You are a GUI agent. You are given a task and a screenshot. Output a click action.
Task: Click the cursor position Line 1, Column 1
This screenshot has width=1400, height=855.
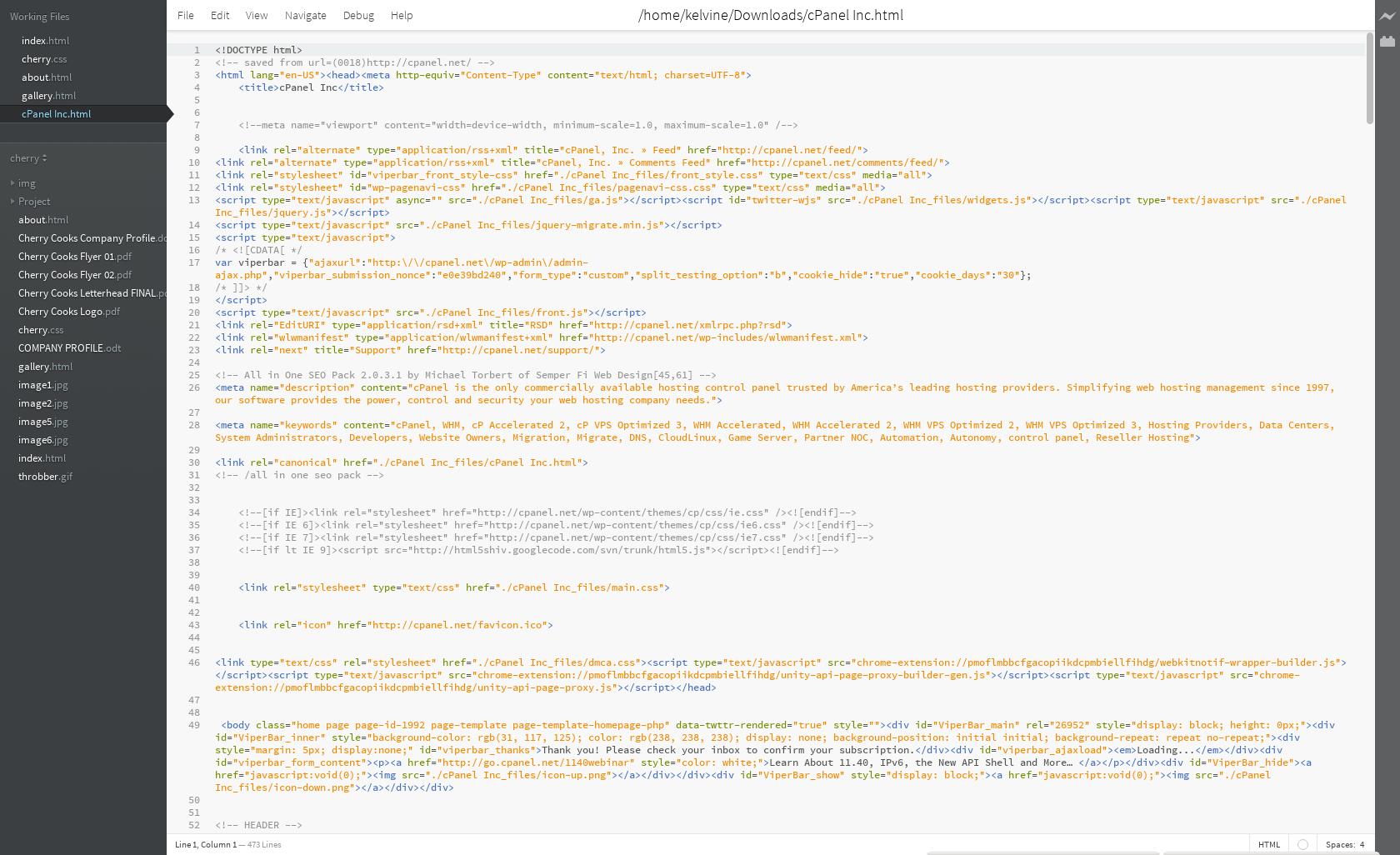[206, 845]
